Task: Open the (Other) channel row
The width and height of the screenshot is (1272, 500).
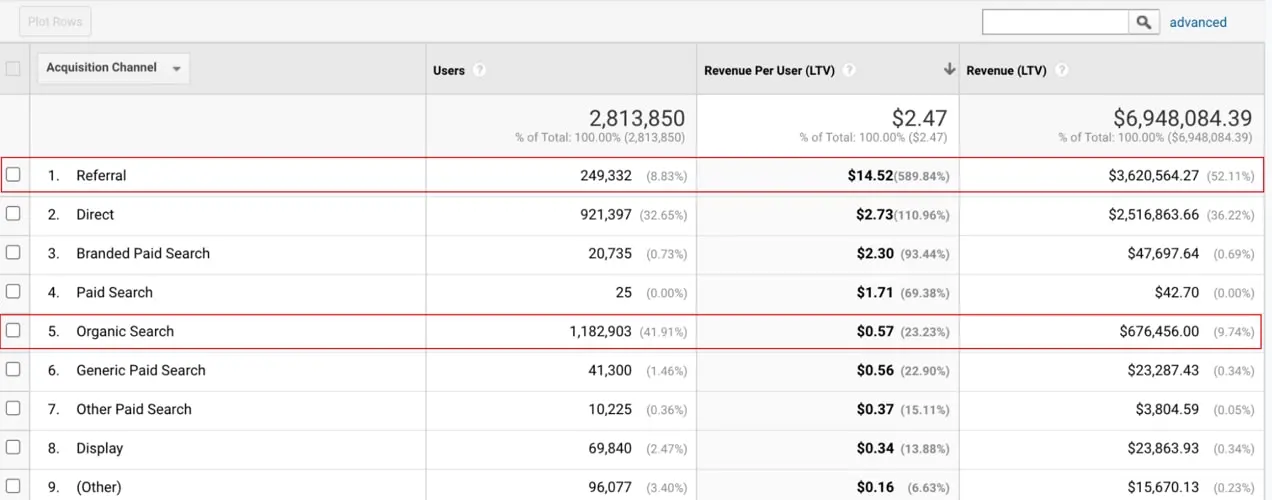Action: pos(99,487)
